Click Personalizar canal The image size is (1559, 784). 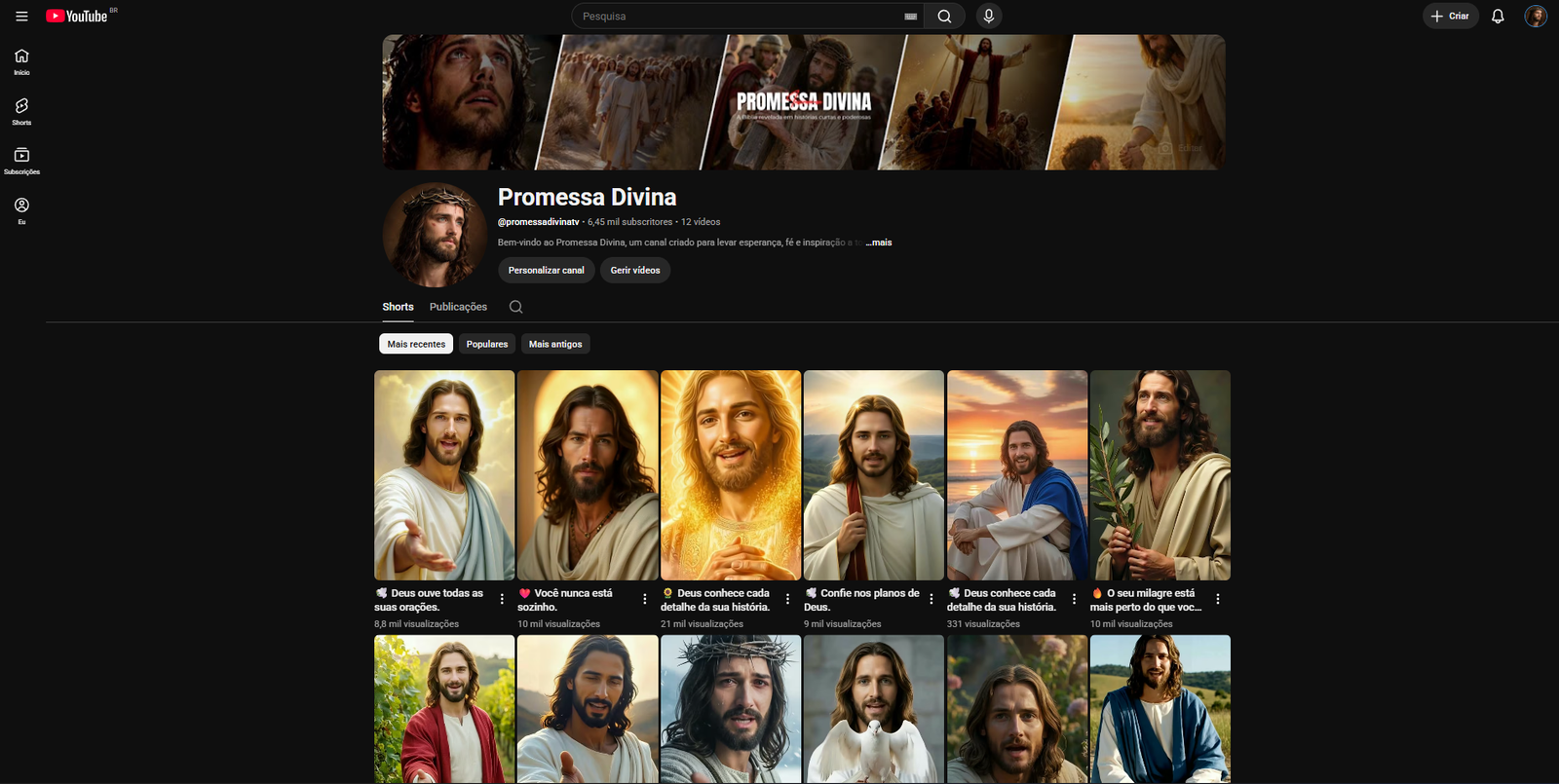[546, 271]
